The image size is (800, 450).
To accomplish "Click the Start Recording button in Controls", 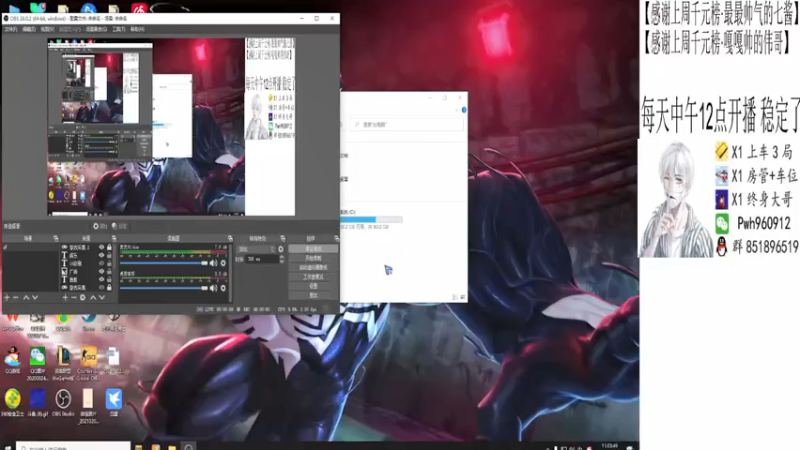I will pyautogui.click(x=313, y=258).
